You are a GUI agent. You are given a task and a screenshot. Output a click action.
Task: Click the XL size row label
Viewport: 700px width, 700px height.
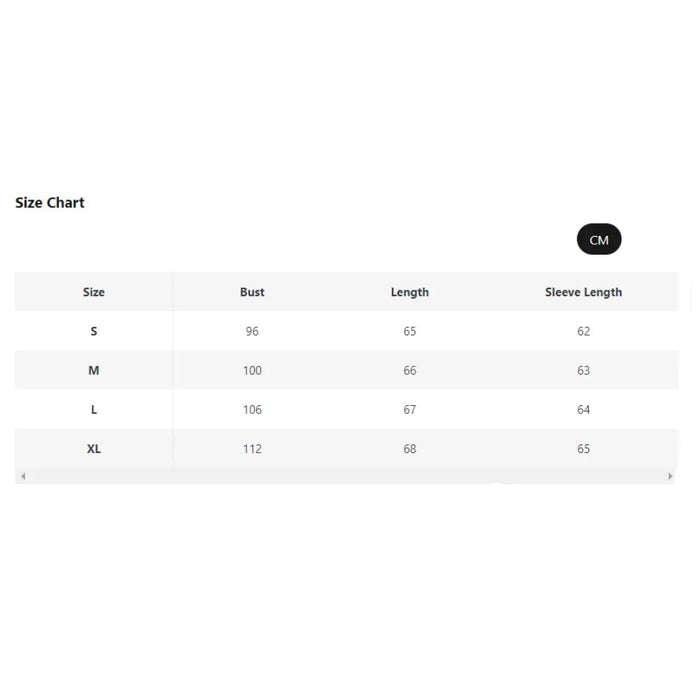point(94,449)
